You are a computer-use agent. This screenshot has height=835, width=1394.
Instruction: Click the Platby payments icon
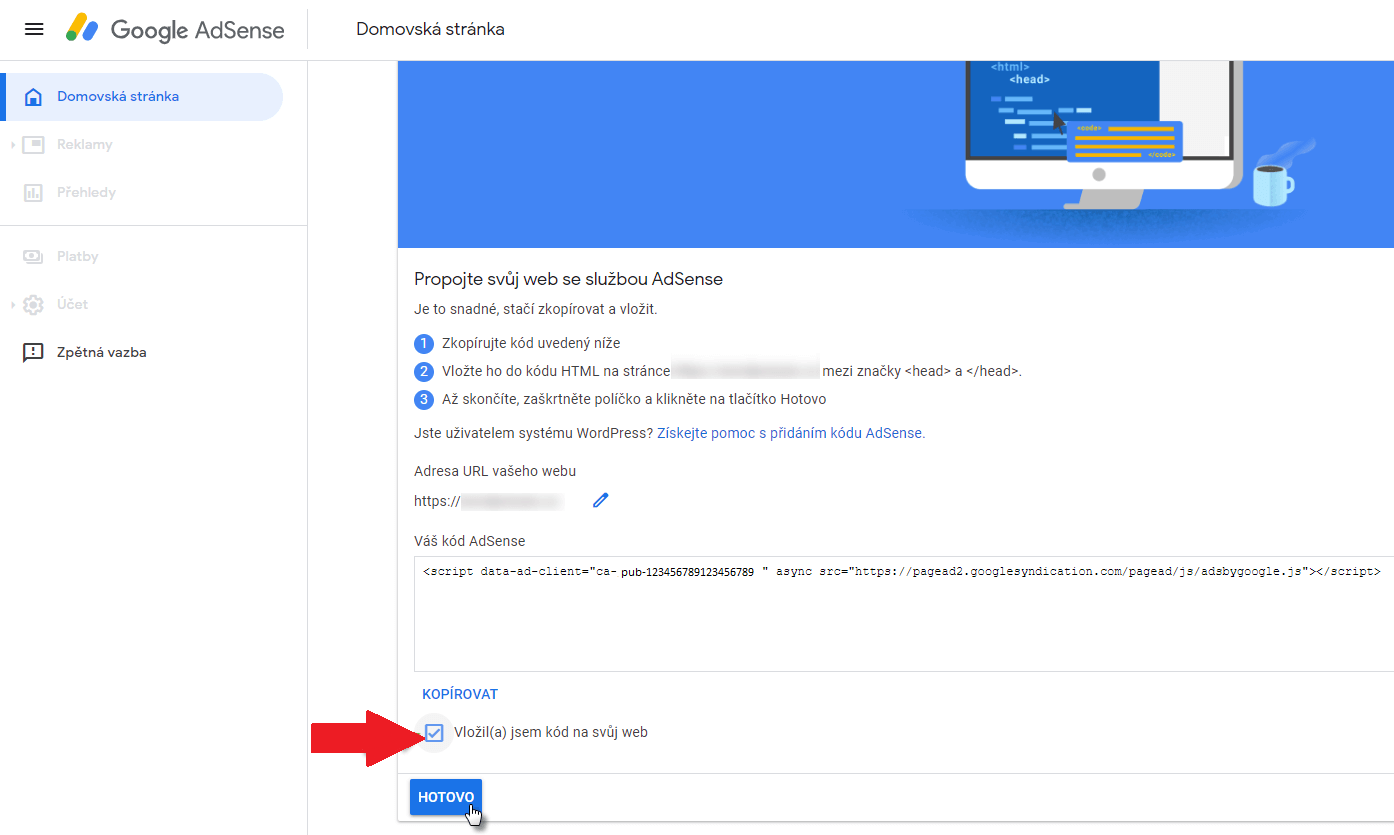coord(33,257)
